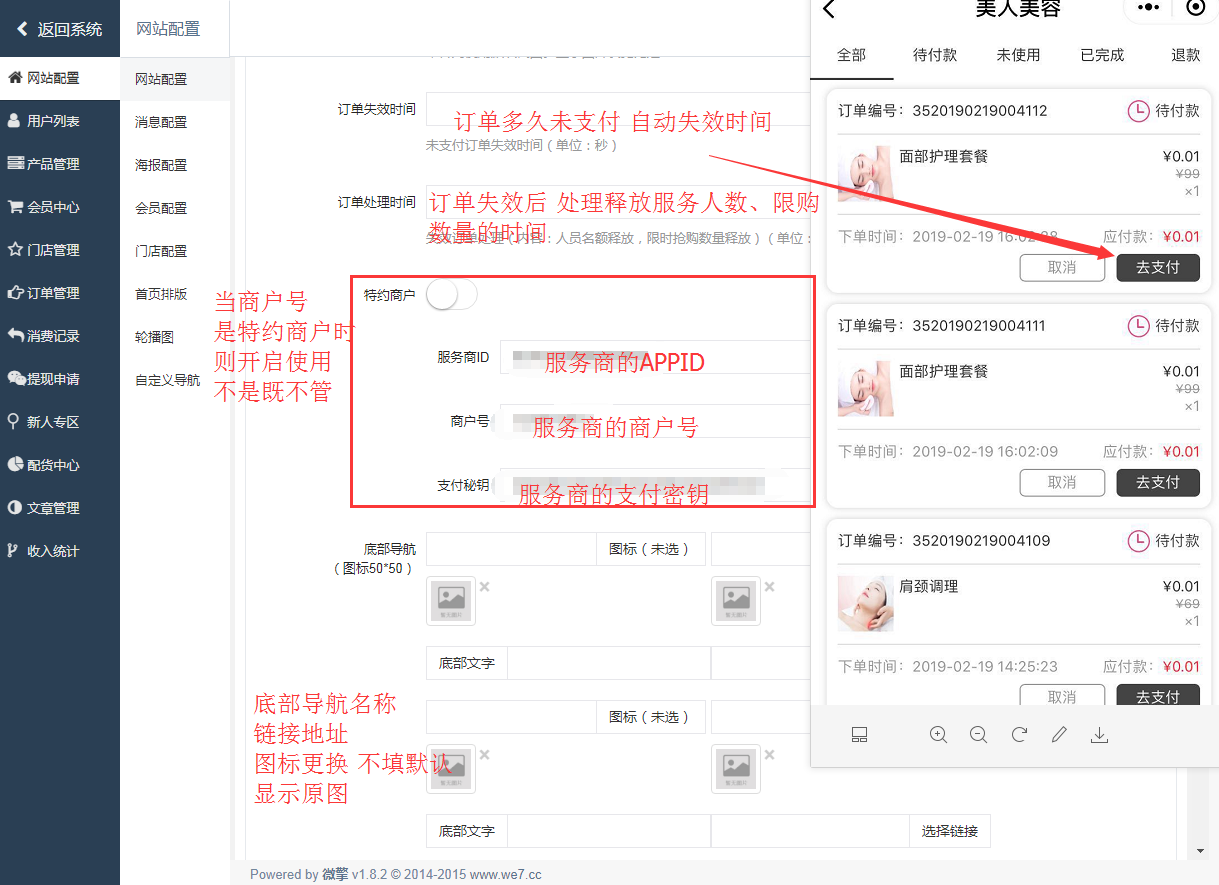The image size is (1219, 885).
Task: Click the half-circle icon beside 文章管理
Action: click(15, 507)
